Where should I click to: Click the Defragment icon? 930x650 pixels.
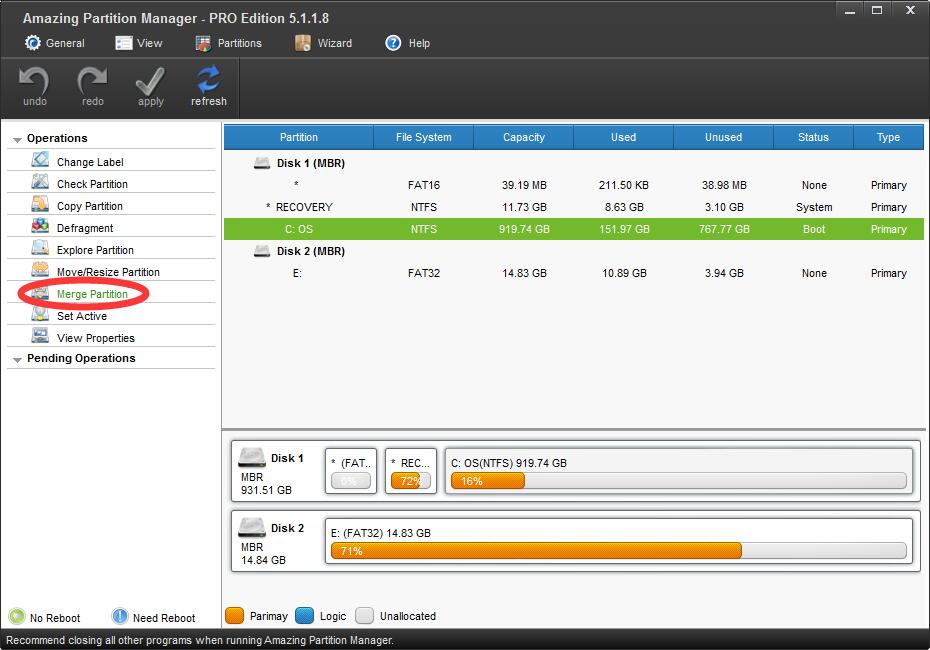40,226
